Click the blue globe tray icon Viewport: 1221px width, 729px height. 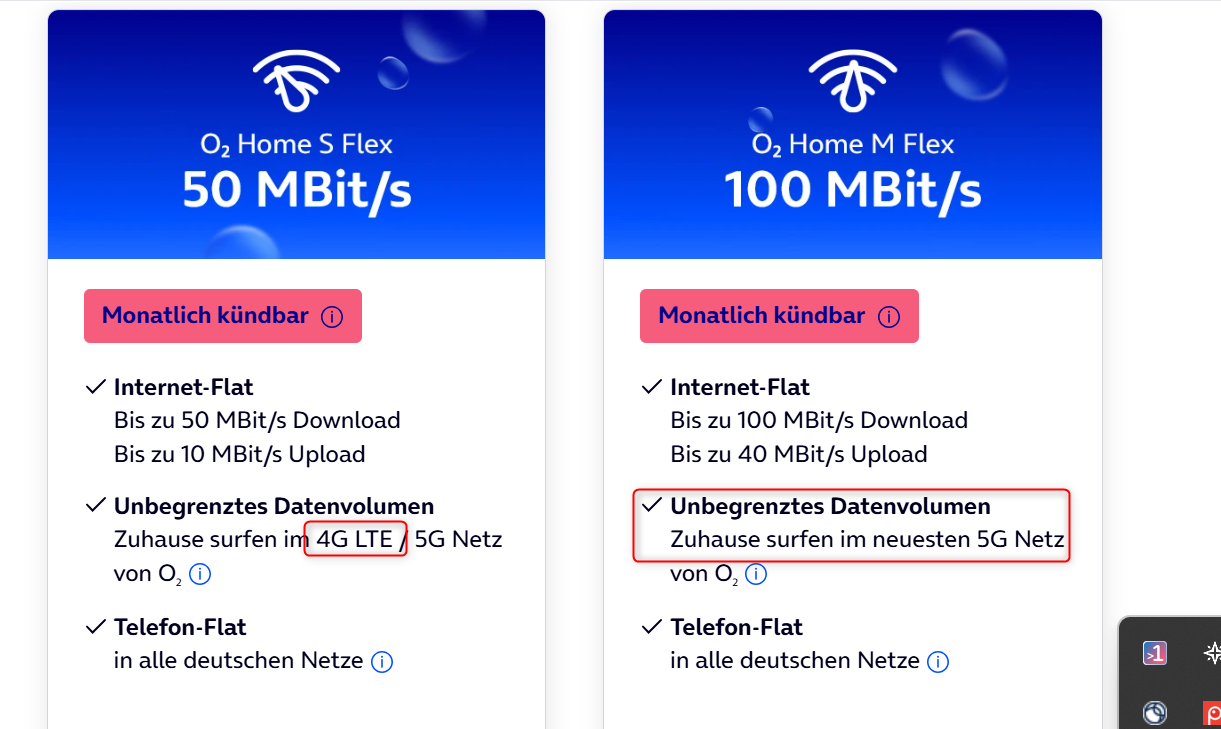click(x=1155, y=713)
